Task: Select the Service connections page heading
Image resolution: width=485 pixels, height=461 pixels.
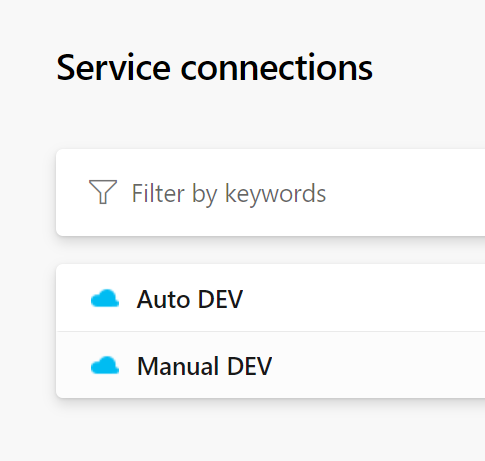Action: click(x=214, y=68)
